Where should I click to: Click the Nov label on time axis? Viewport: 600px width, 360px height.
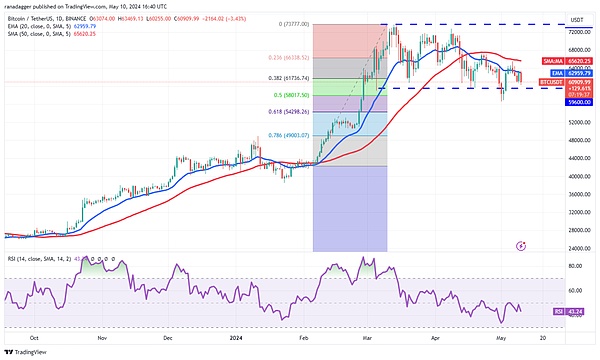click(x=102, y=338)
